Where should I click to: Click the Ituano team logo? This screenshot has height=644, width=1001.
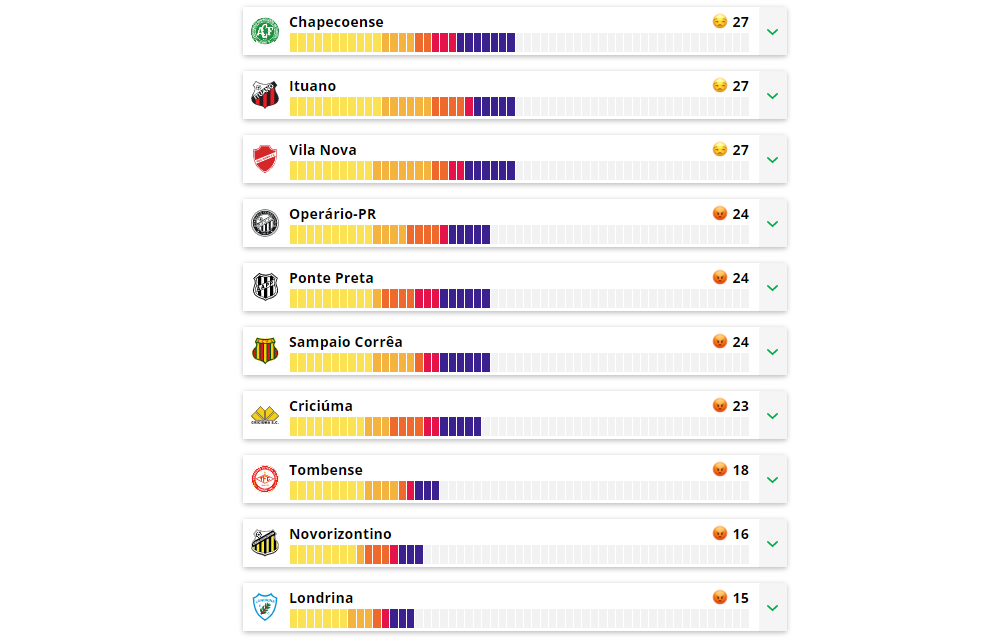pos(265,95)
